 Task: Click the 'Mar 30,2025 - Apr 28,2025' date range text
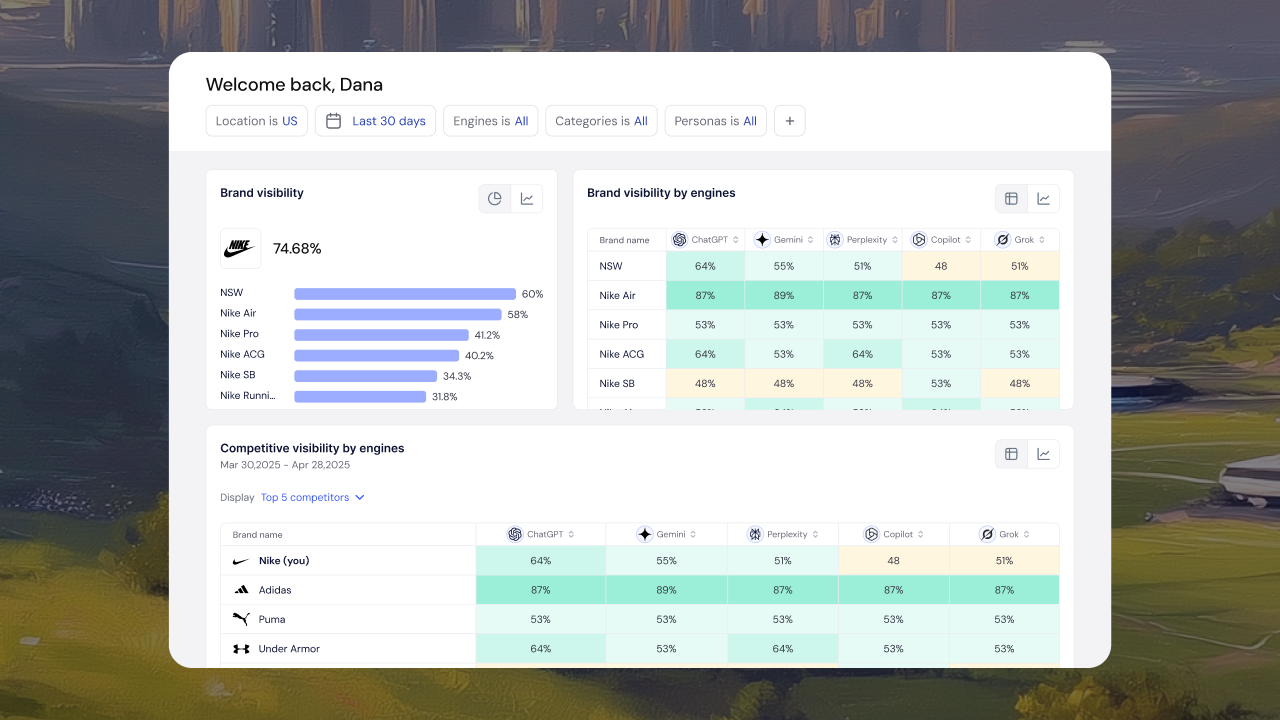pyautogui.click(x=285, y=465)
